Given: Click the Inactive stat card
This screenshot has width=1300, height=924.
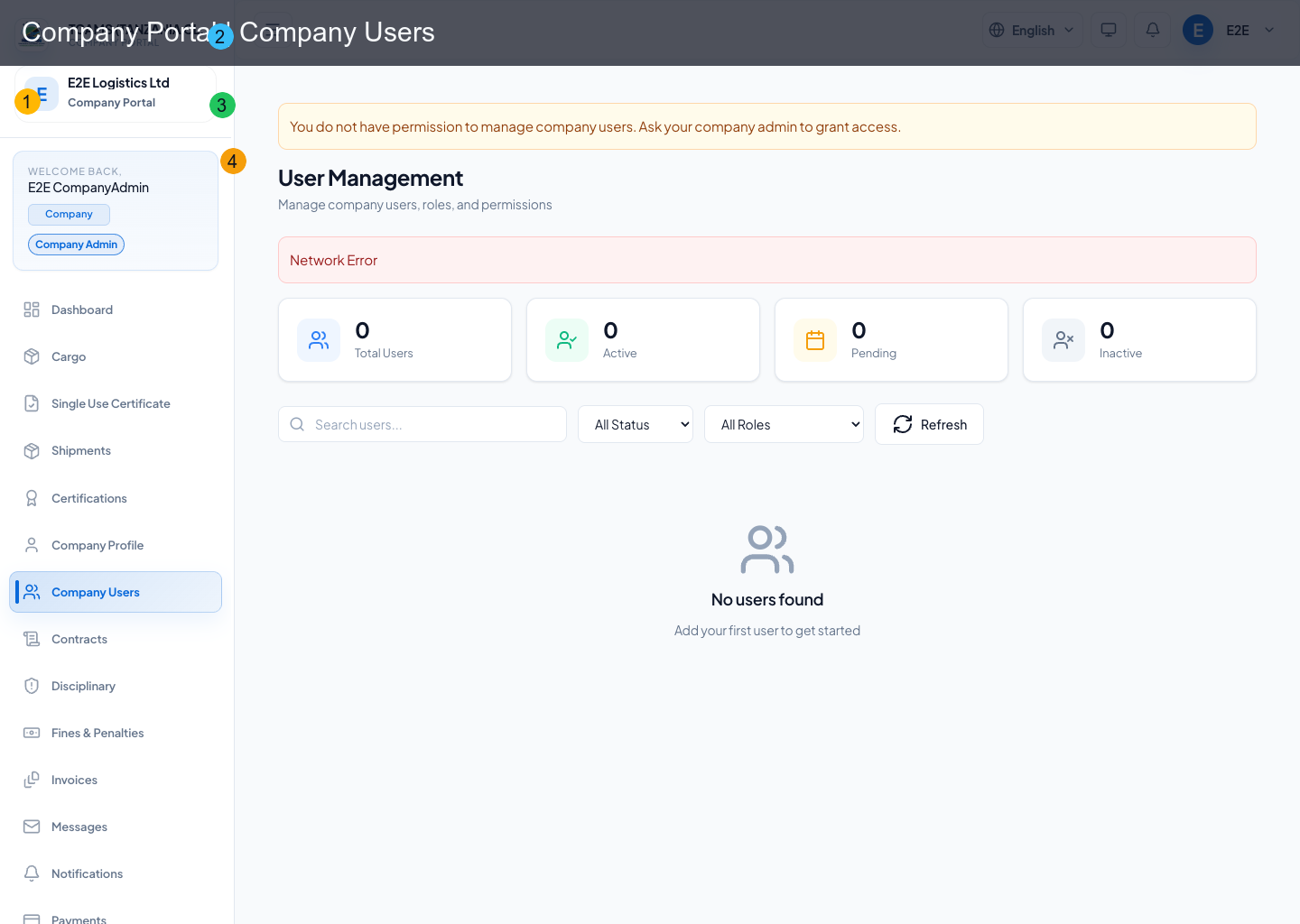Looking at the screenshot, I should tap(1139, 340).
